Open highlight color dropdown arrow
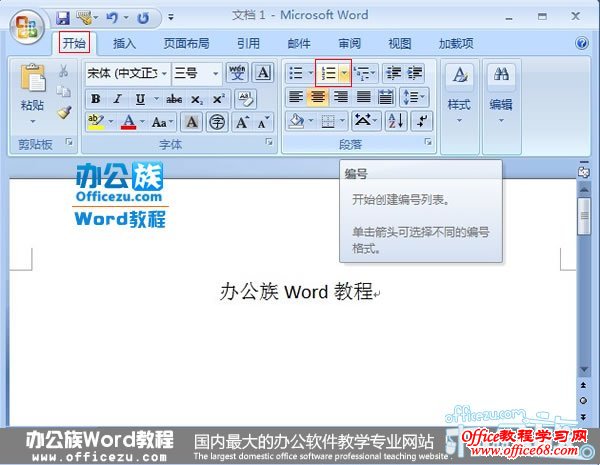This screenshot has width=600, height=465. coord(111,122)
